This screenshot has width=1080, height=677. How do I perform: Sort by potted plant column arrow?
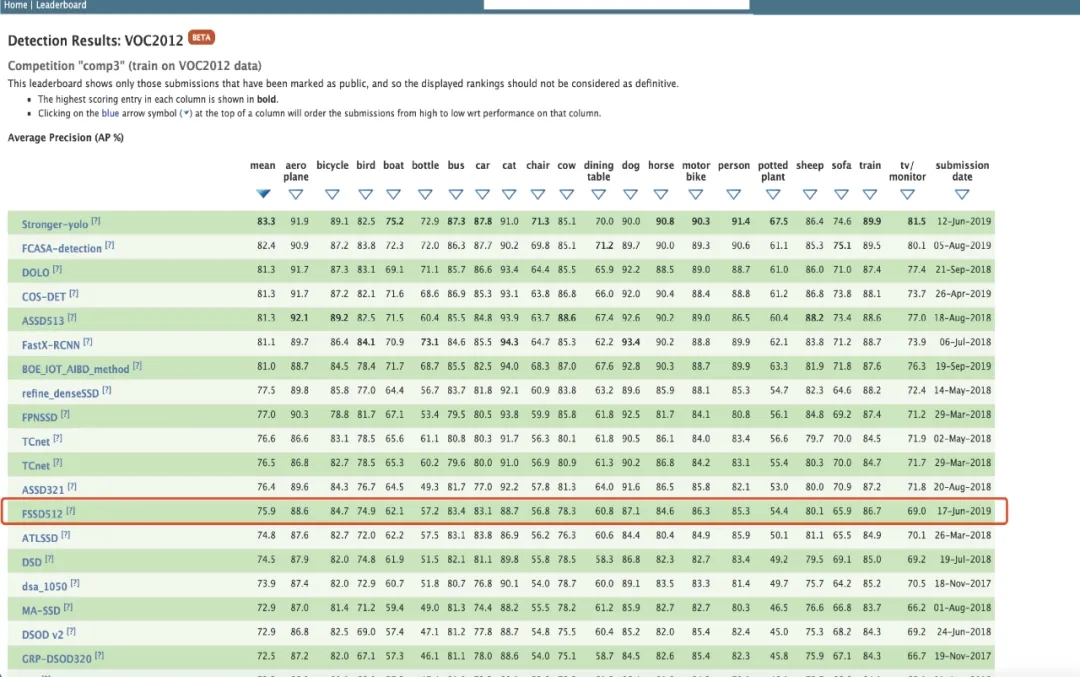772,194
